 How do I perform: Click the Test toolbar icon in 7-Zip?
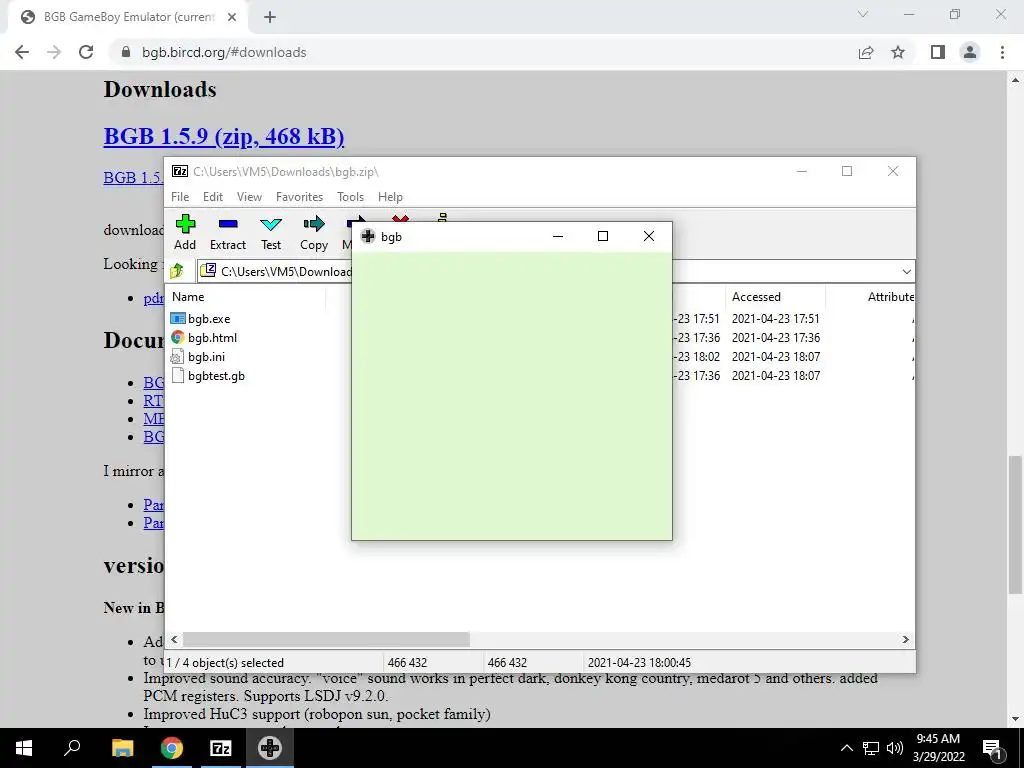(271, 225)
